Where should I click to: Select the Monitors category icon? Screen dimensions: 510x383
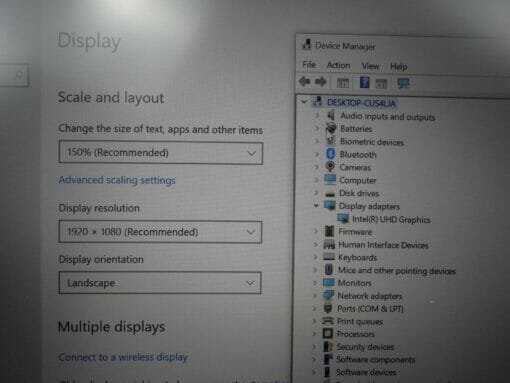pyautogui.click(x=328, y=283)
